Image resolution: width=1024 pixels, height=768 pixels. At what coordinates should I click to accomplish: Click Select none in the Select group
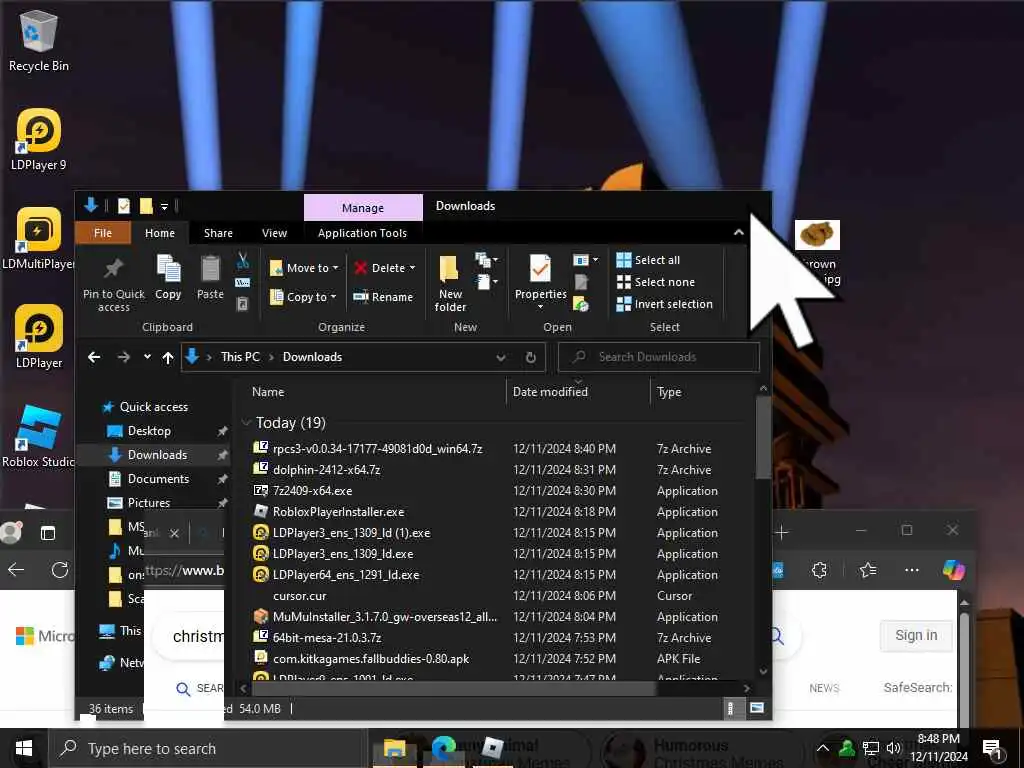coord(656,282)
